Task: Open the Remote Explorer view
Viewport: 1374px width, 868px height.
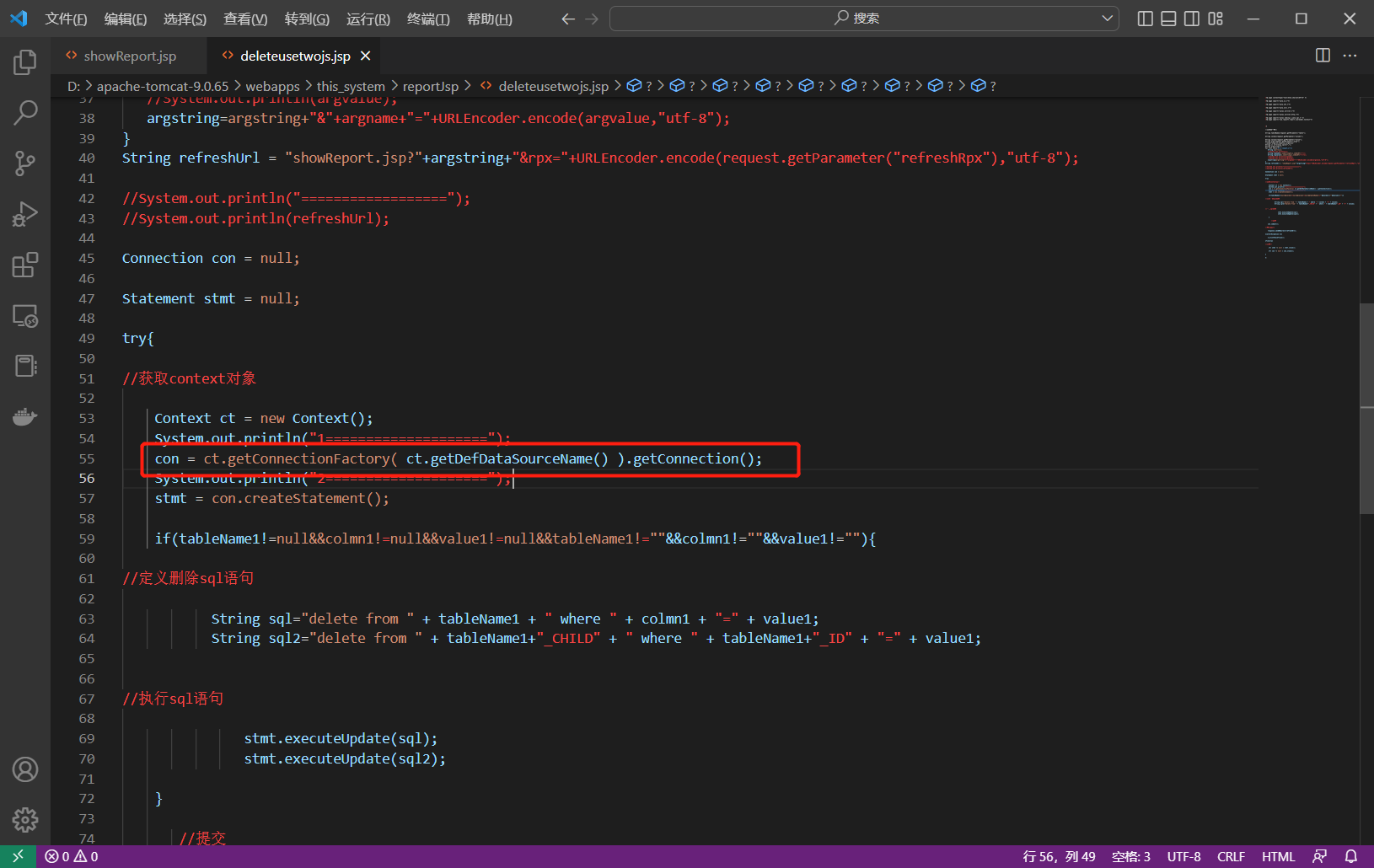Action: point(25,316)
